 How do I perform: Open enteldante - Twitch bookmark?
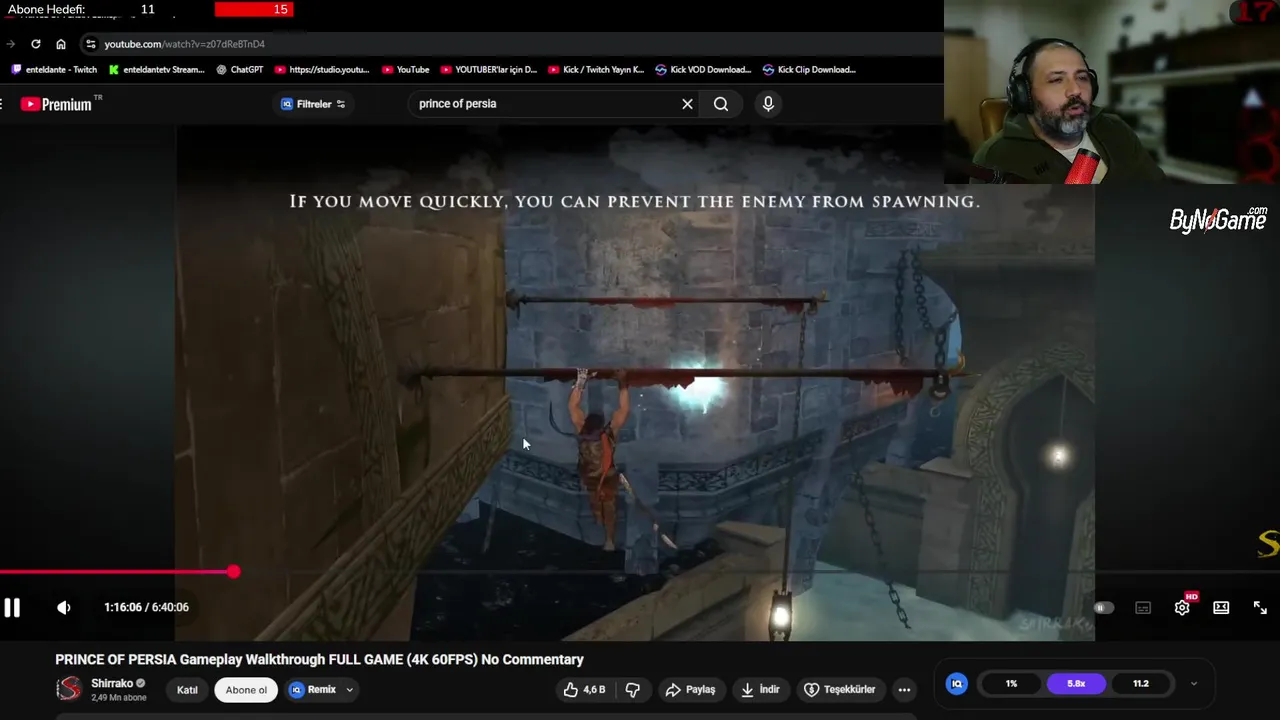54,70
